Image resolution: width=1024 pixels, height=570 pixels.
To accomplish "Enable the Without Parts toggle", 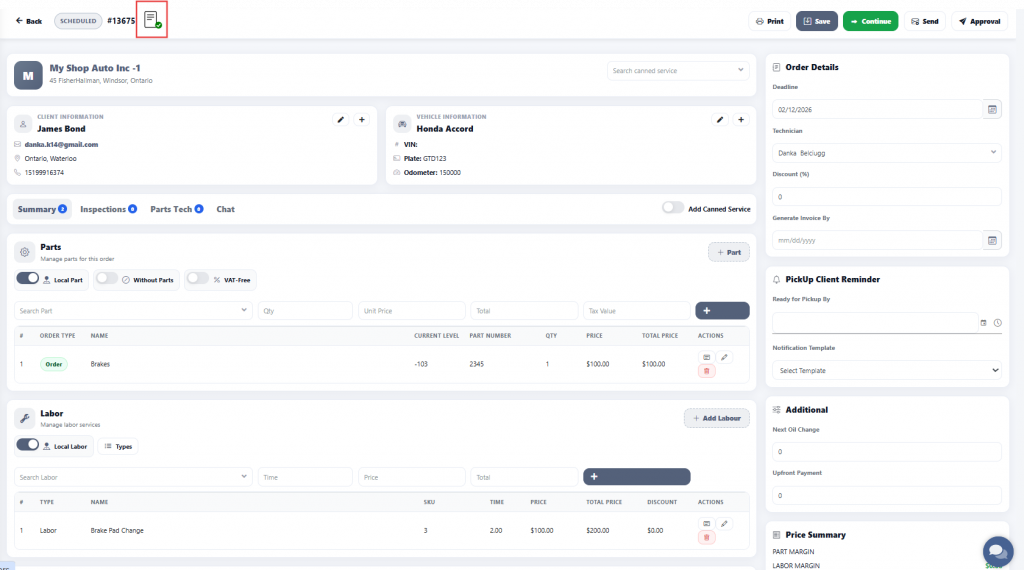I will tap(106, 279).
